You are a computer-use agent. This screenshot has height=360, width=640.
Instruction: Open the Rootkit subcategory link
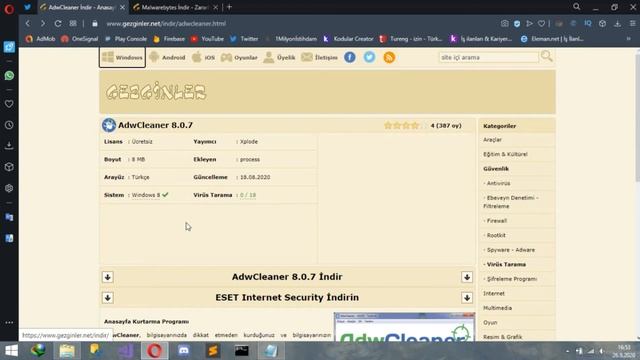[495, 236]
